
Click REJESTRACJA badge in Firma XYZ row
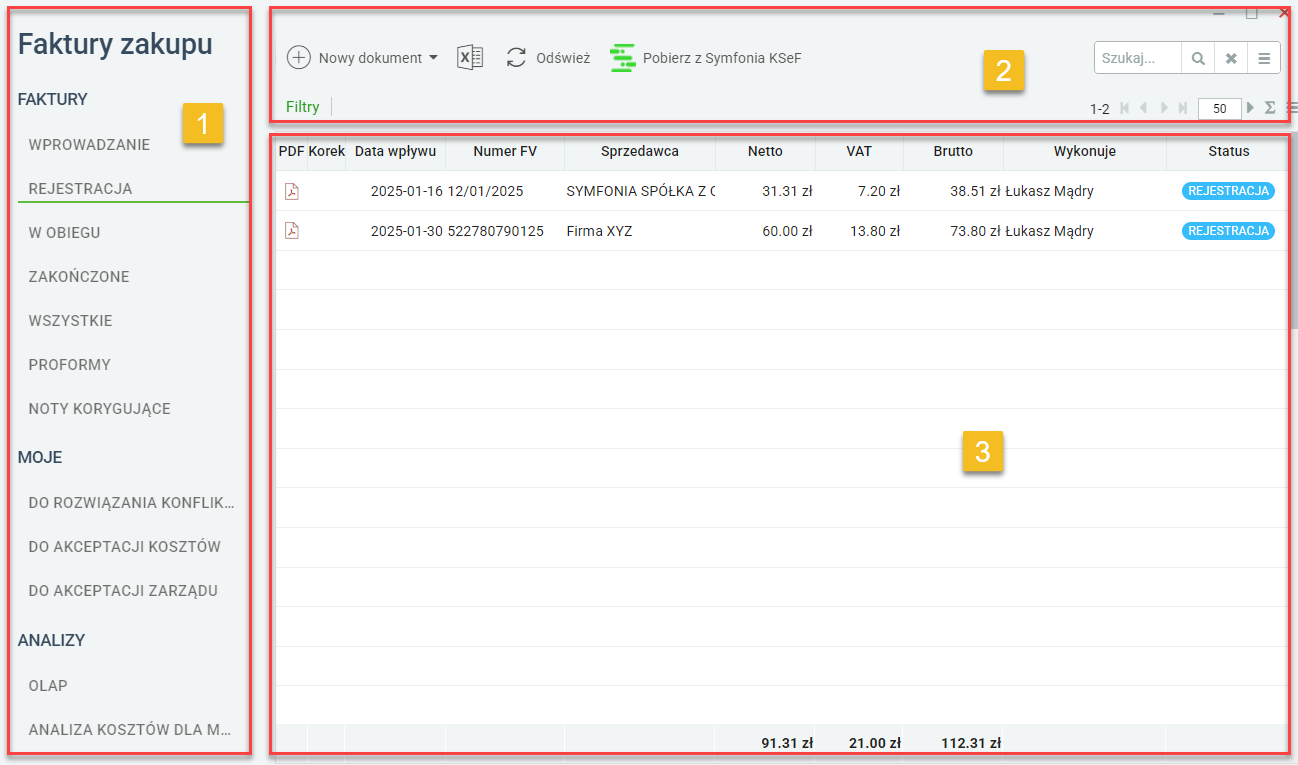(x=1228, y=231)
